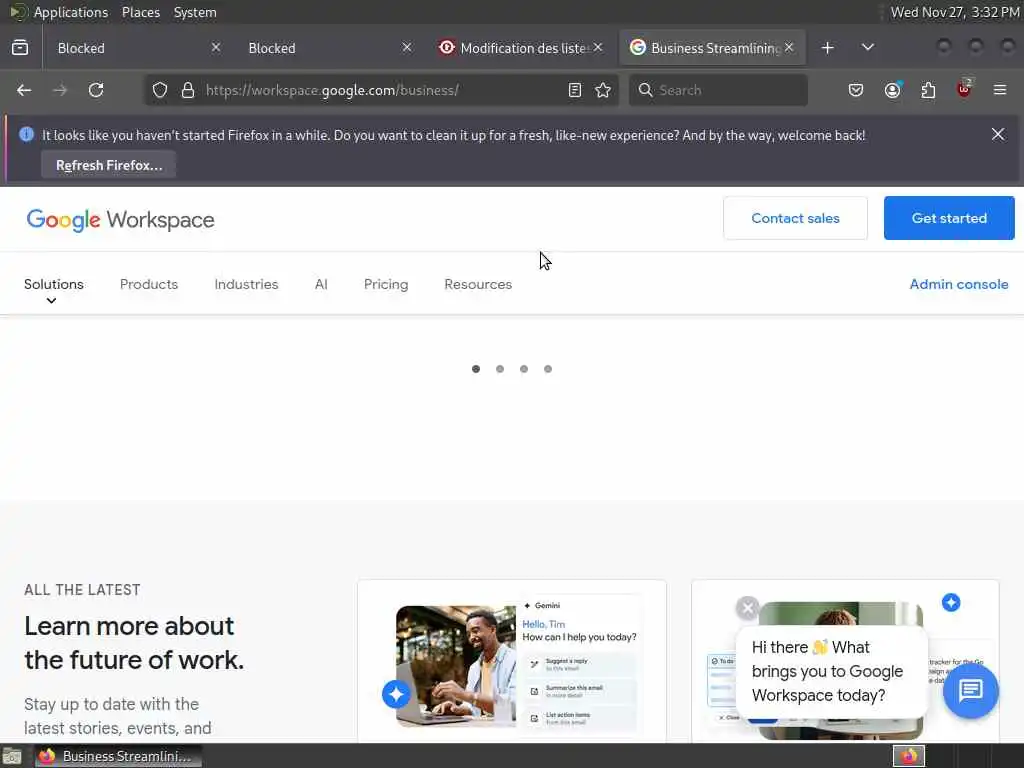The image size is (1024, 768).
Task: Open the chat bubble widget icon
Action: tap(970, 690)
